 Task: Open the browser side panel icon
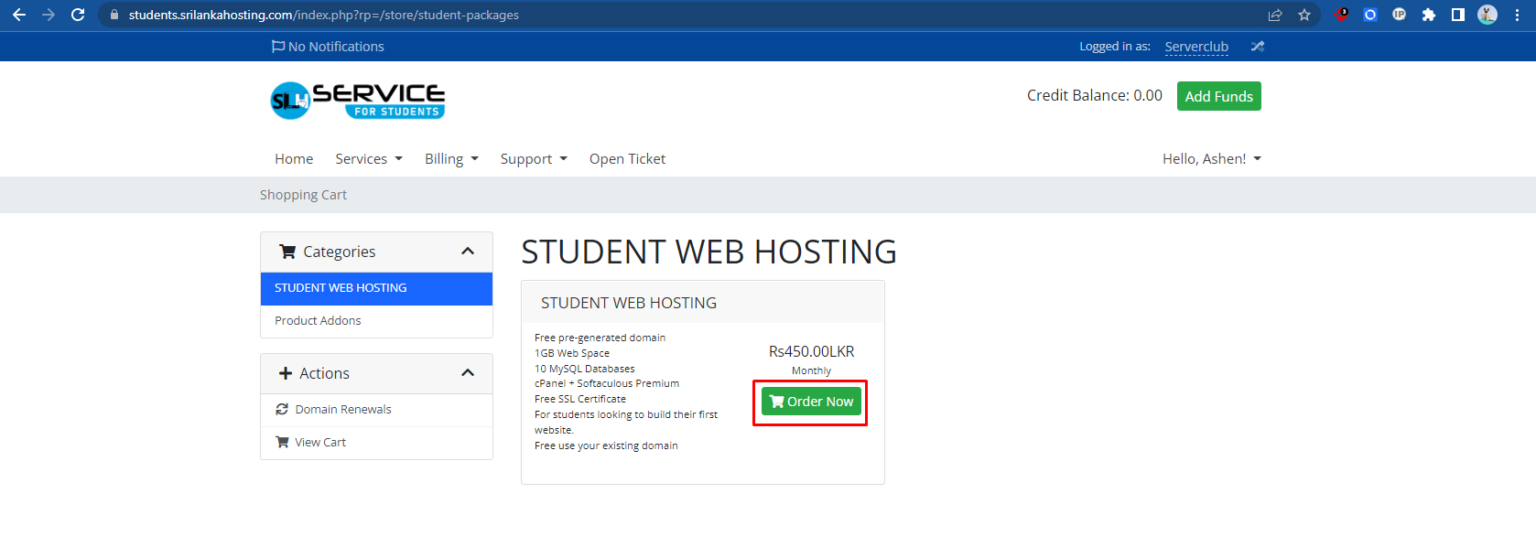1458,15
